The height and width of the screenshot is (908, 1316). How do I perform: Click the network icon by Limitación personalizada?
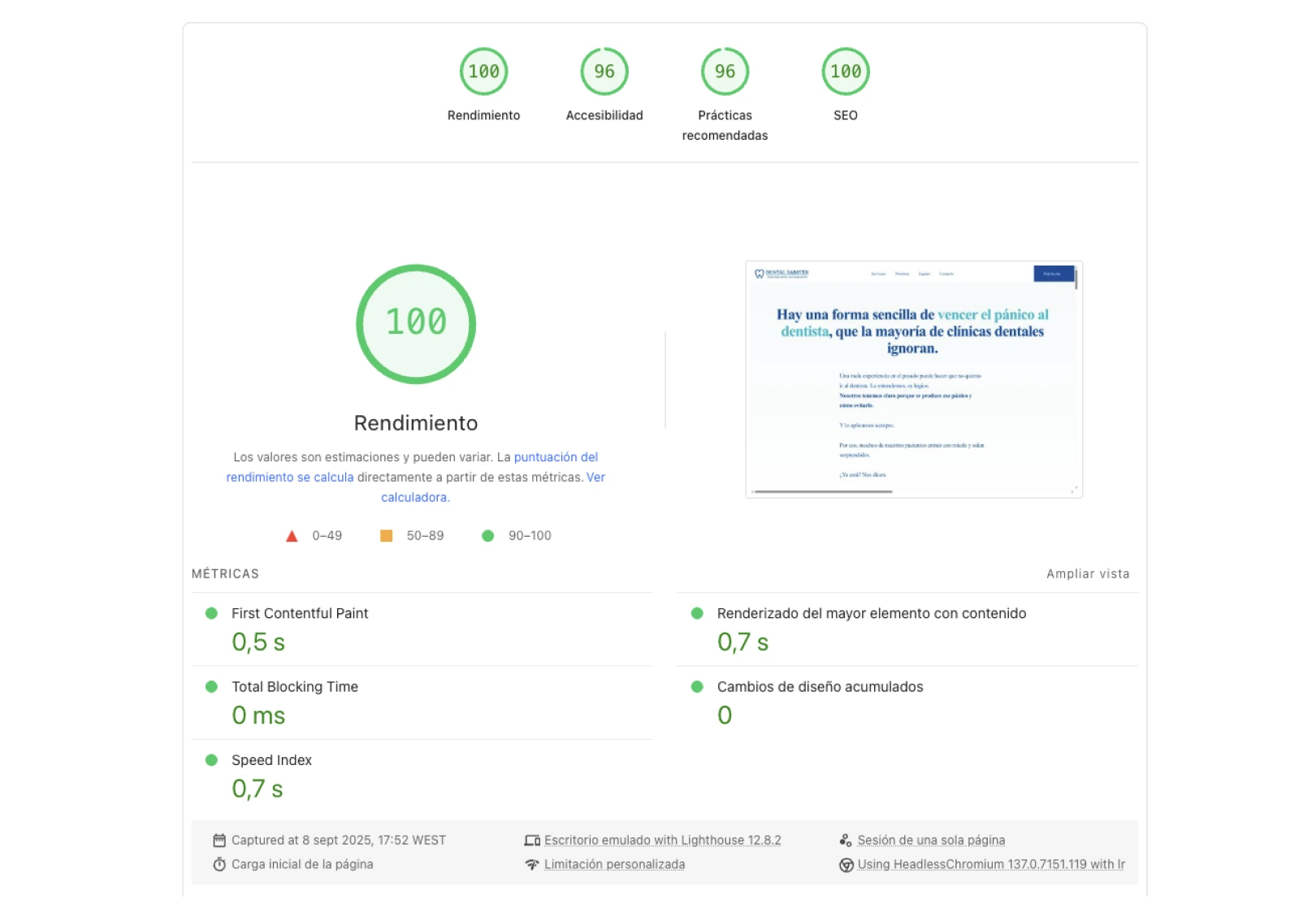pyautogui.click(x=532, y=865)
